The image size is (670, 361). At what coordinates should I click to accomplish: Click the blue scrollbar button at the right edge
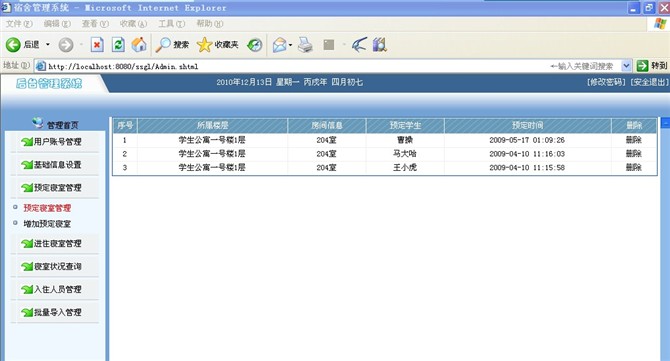[665, 123]
